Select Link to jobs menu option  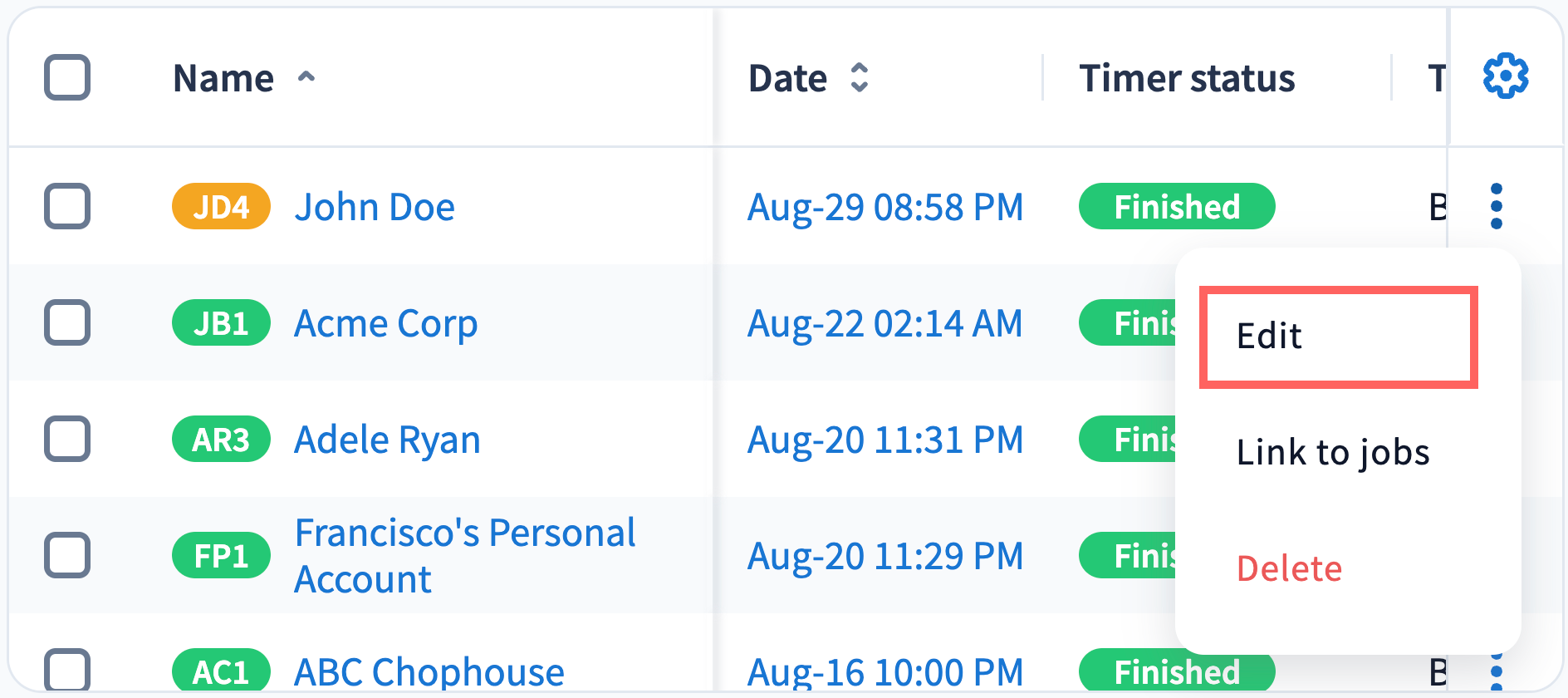pyautogui.click(x=1333, y=453)
